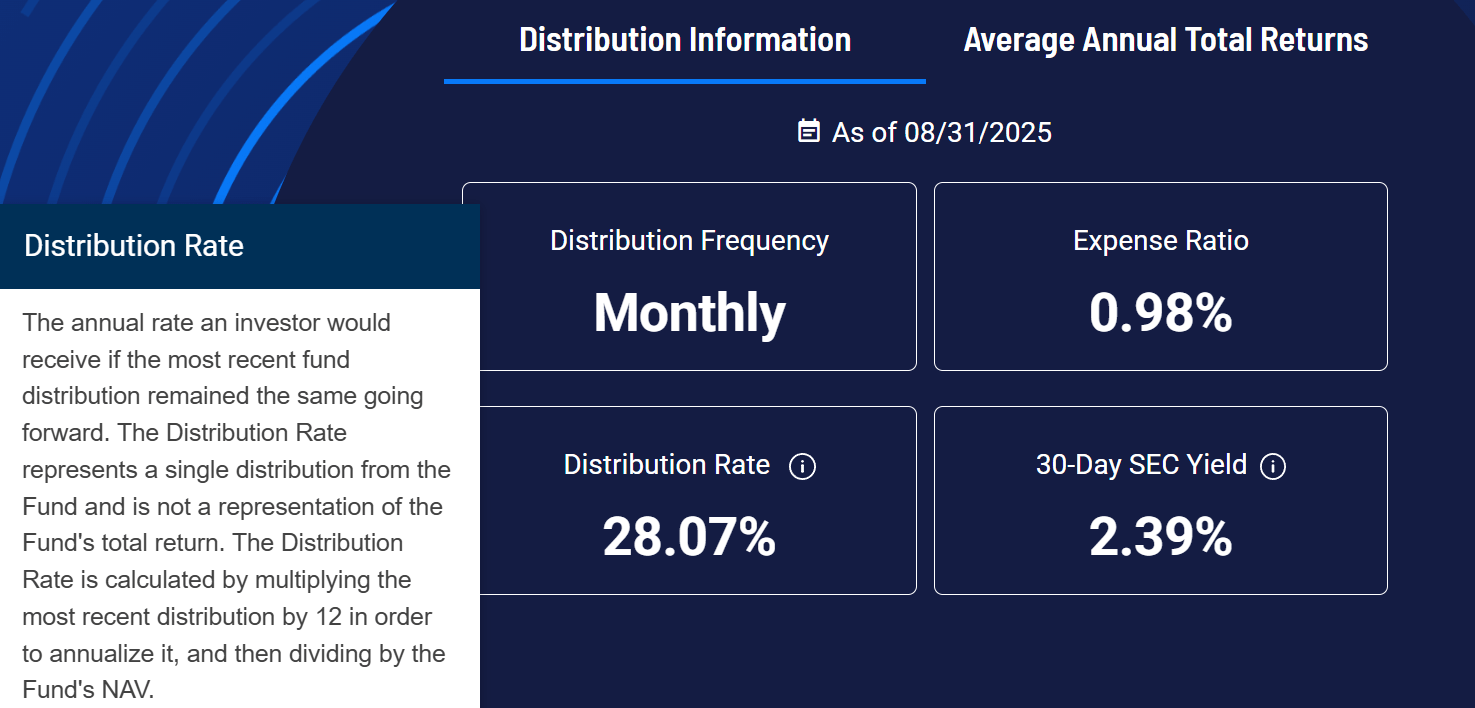This screenshot has width=1475, height=708.
Task: Click the dark Distribution Rate tooltip header
Action: click(x=240, y=246)
